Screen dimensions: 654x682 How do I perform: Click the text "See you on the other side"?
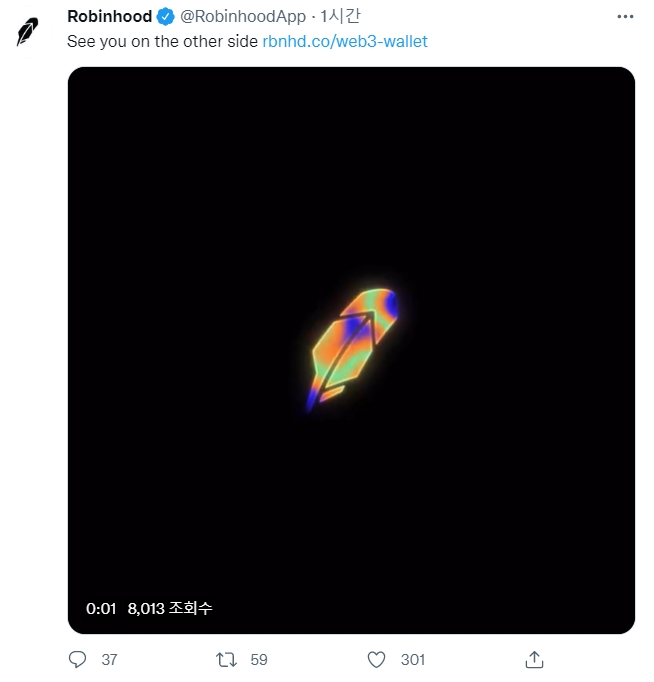click(161, 42)
